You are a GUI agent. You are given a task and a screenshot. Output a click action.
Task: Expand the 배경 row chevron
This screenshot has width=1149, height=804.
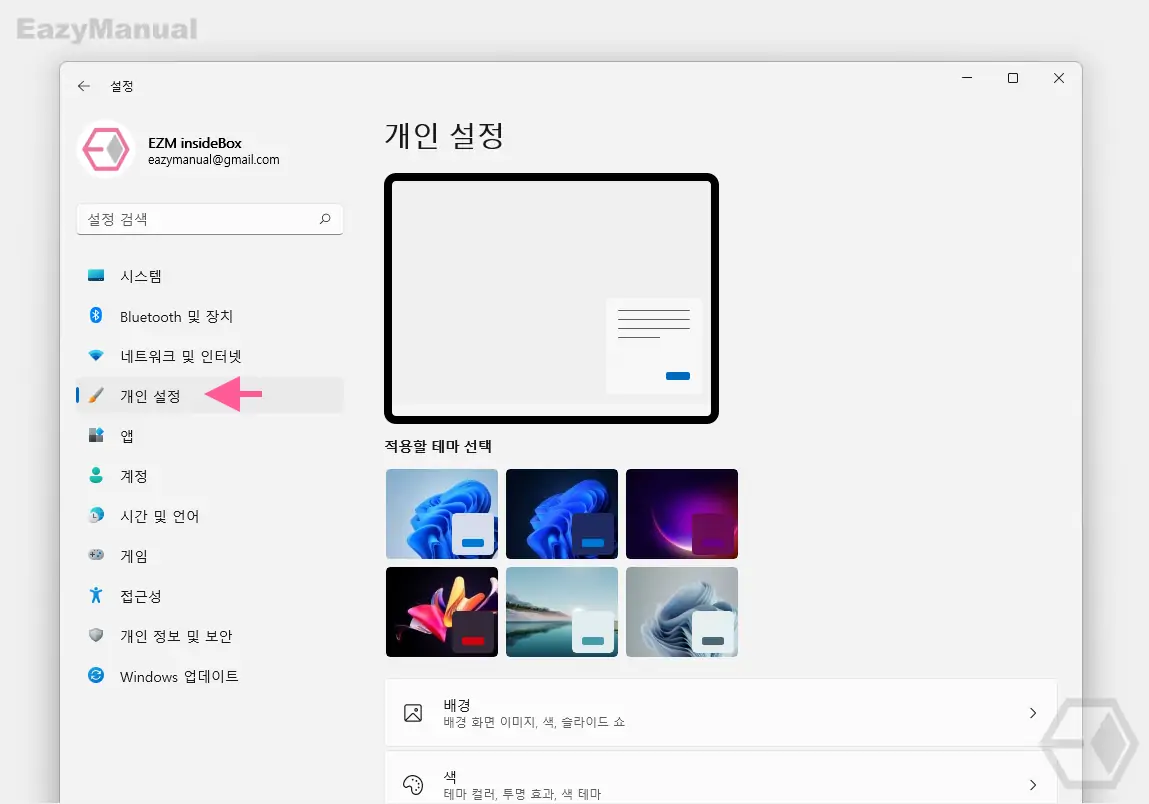click(1032, 712)
